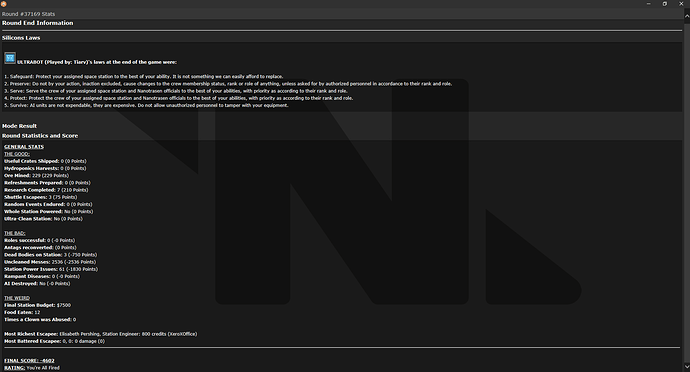Click 'Antags reconverted' stat line
The image size is (690, 372).
40,247
